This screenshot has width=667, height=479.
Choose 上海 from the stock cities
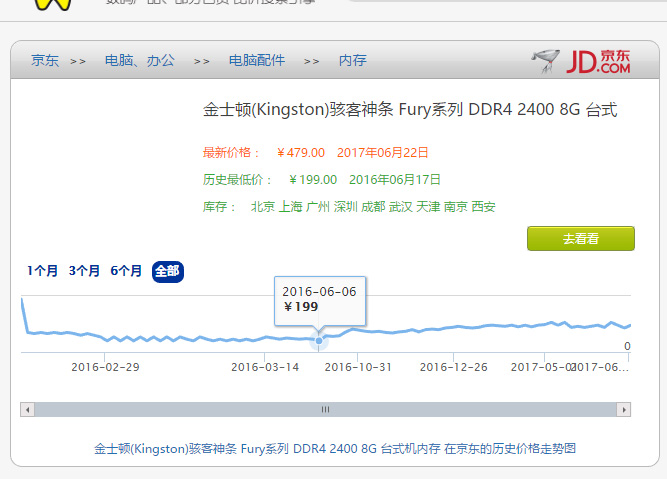pyautogui.click(x=290, y=207)
